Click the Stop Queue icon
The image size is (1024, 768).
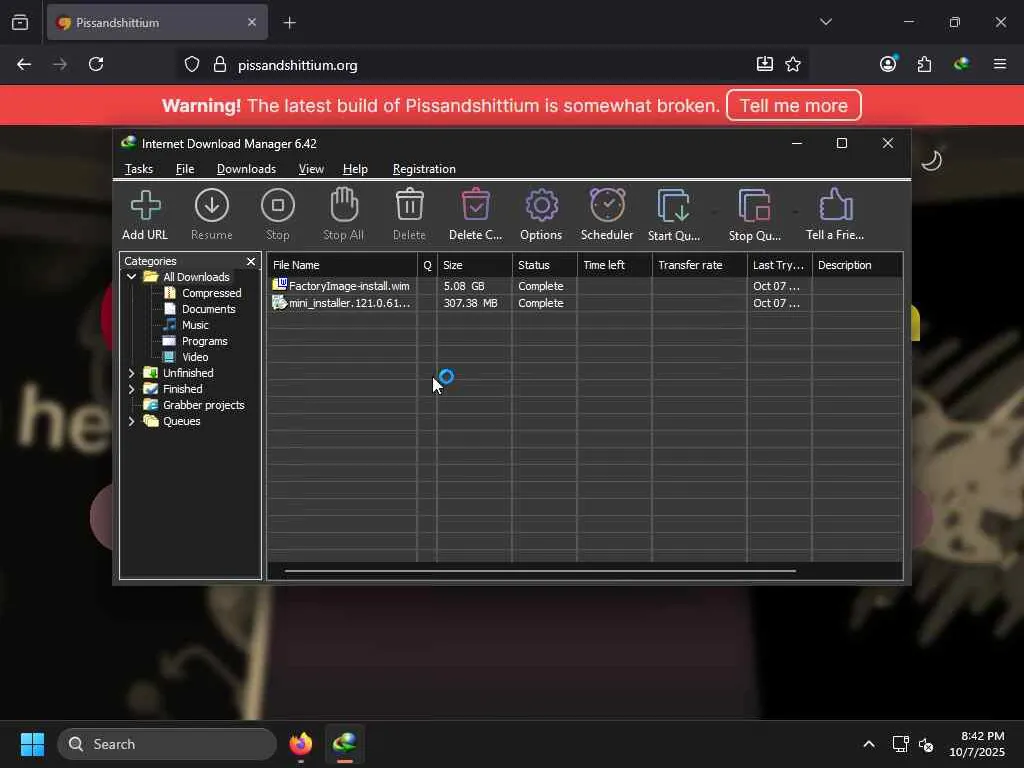(755, 214)
